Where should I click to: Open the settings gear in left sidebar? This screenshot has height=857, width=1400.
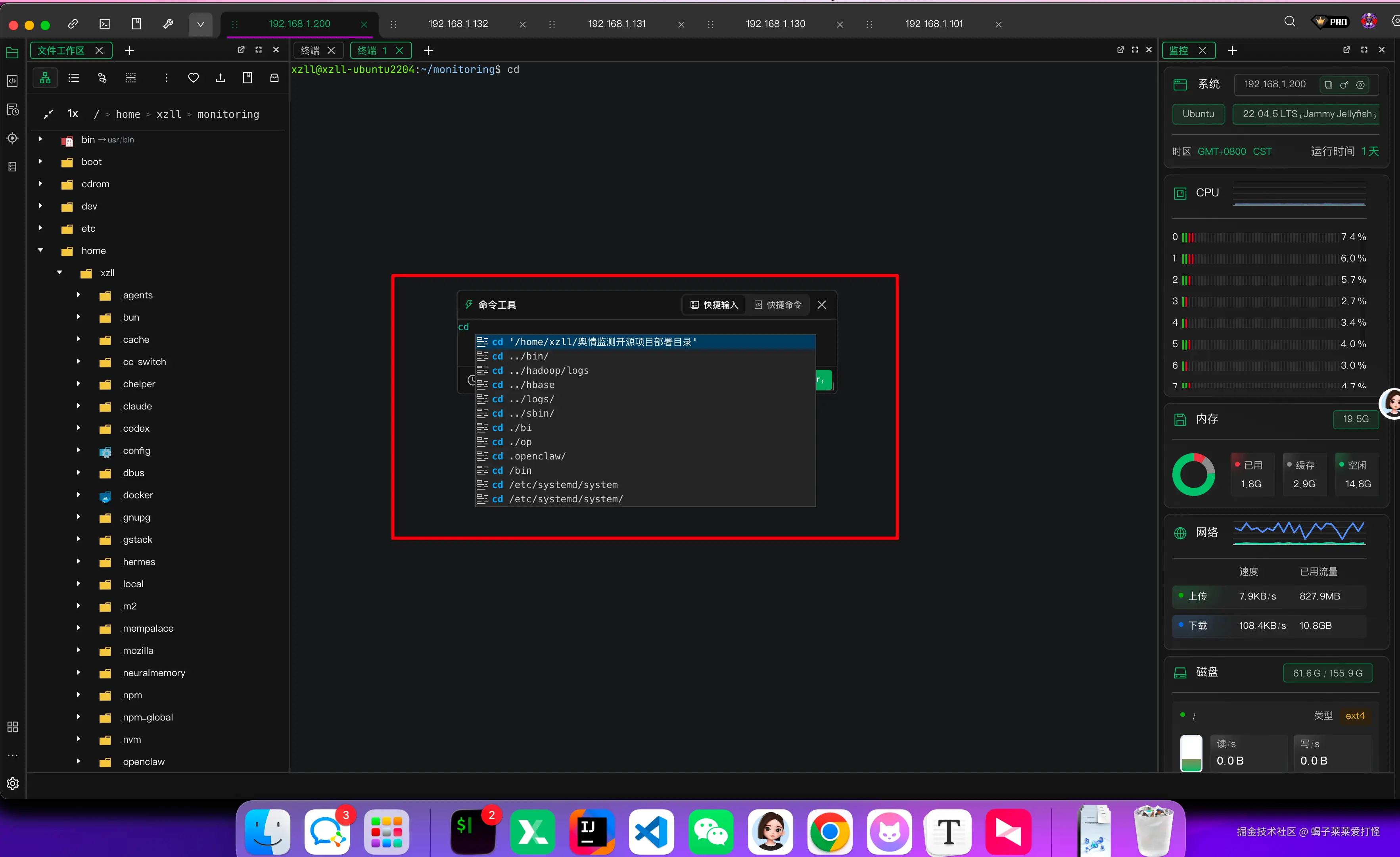[x=13, y=784]
